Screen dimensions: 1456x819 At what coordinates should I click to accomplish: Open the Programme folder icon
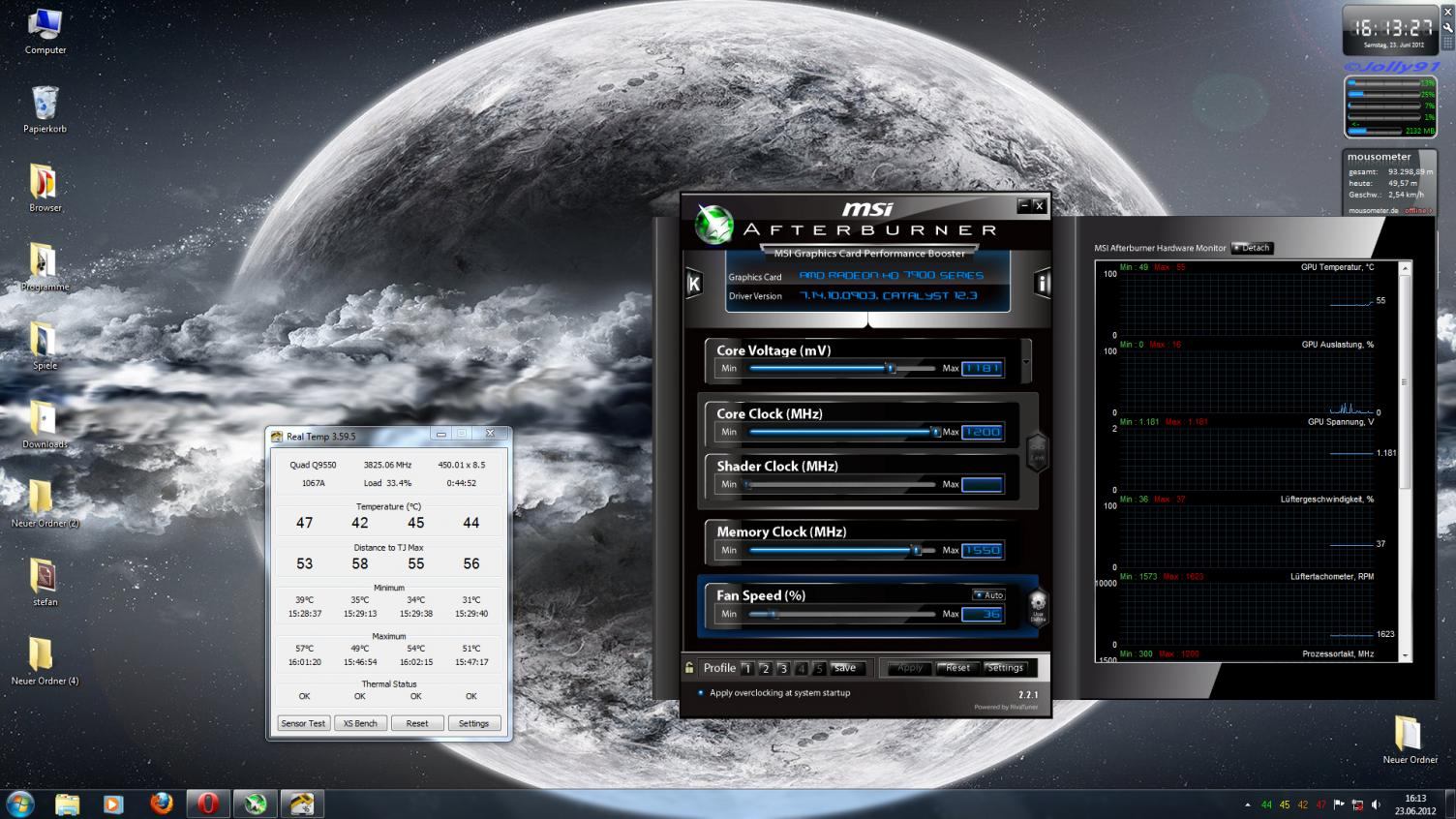point(45,267)
